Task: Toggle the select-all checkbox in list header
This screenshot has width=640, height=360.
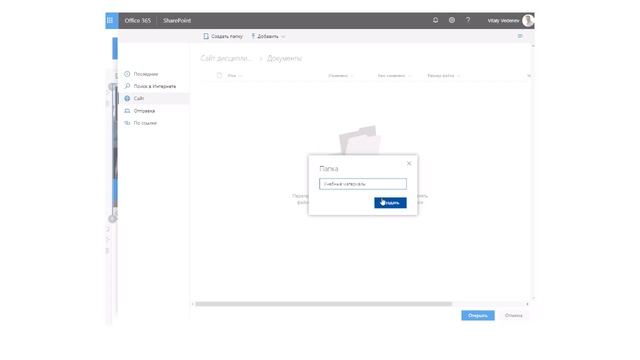Action: pyautogui.click(x=219, y=76)
